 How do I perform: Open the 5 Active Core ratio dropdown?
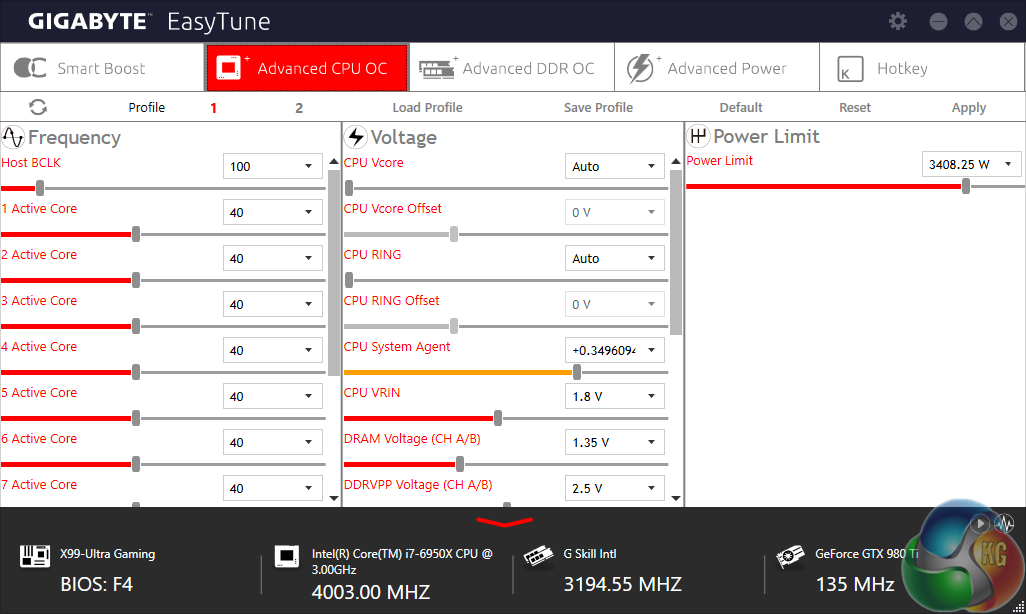(273, 396)
